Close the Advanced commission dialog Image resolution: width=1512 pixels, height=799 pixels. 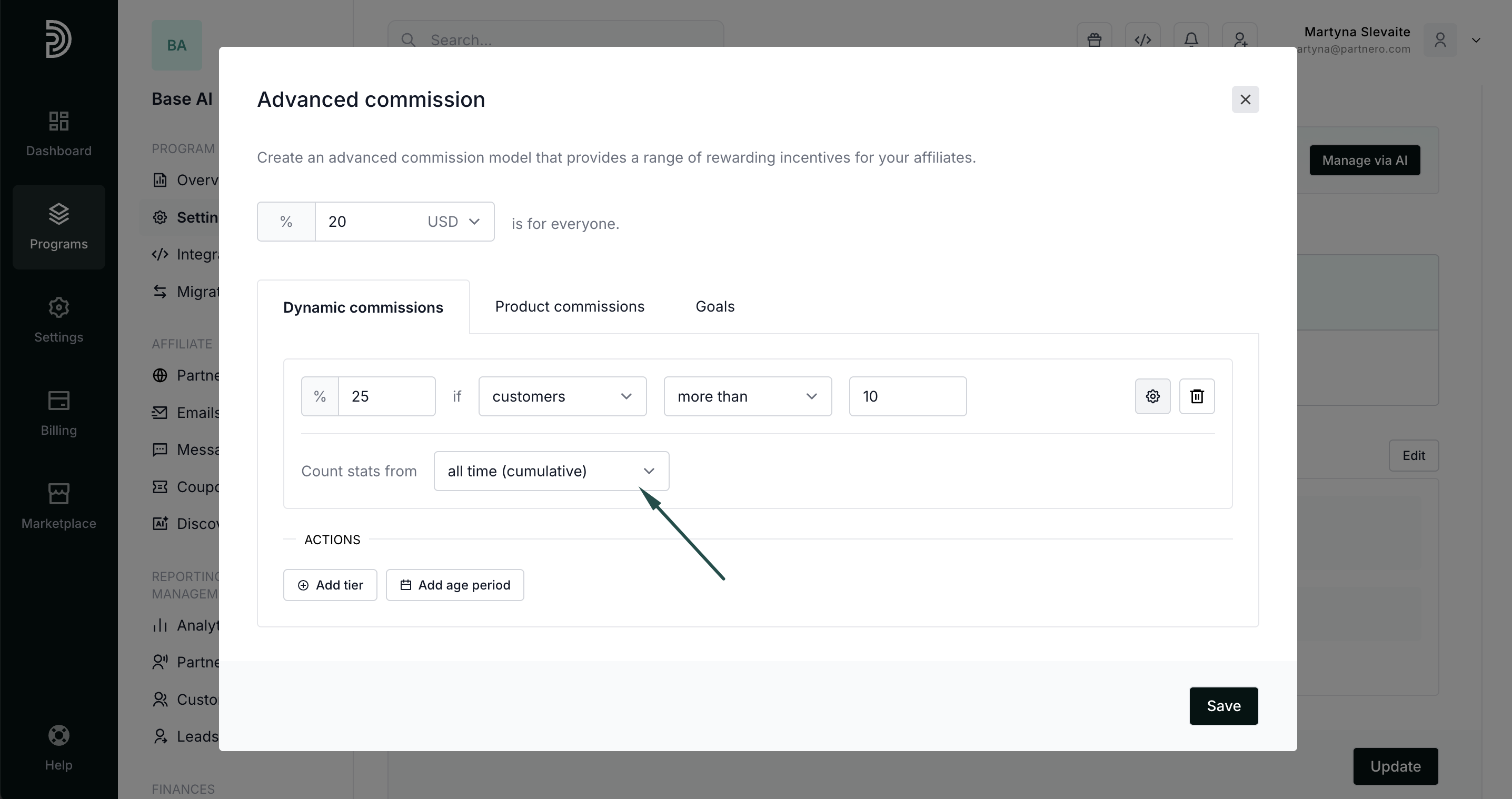[x=1245, y=99]
